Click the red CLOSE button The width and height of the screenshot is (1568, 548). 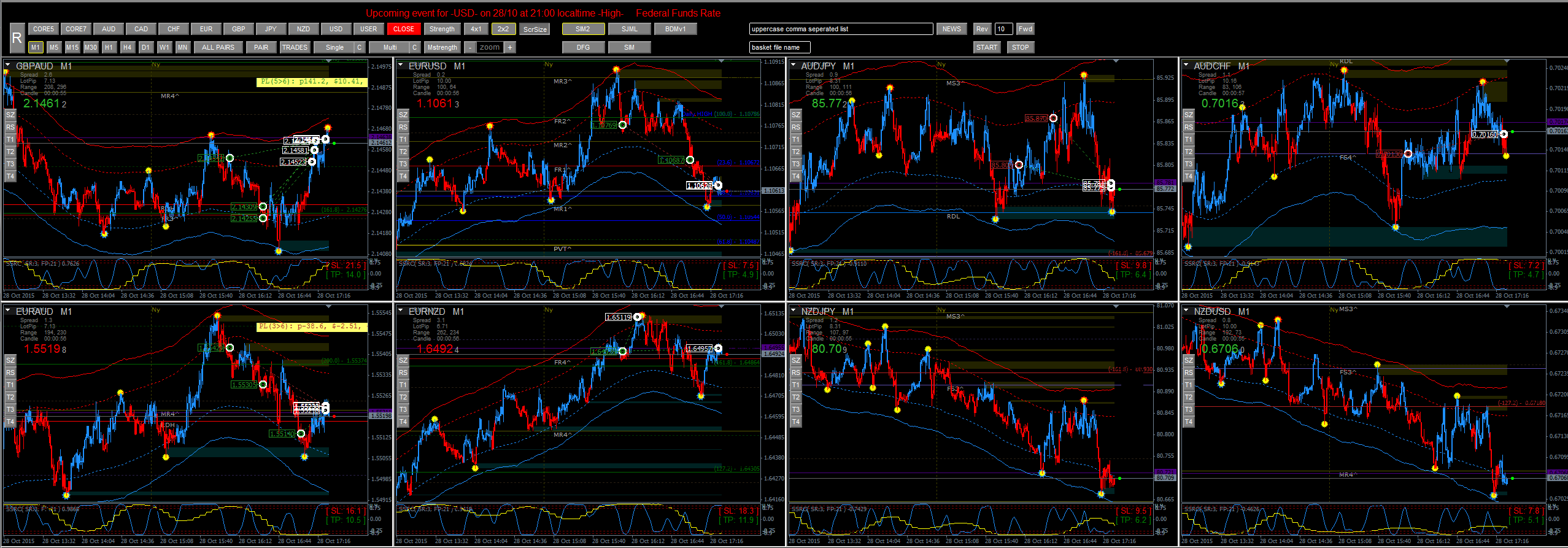coord(404,29)
